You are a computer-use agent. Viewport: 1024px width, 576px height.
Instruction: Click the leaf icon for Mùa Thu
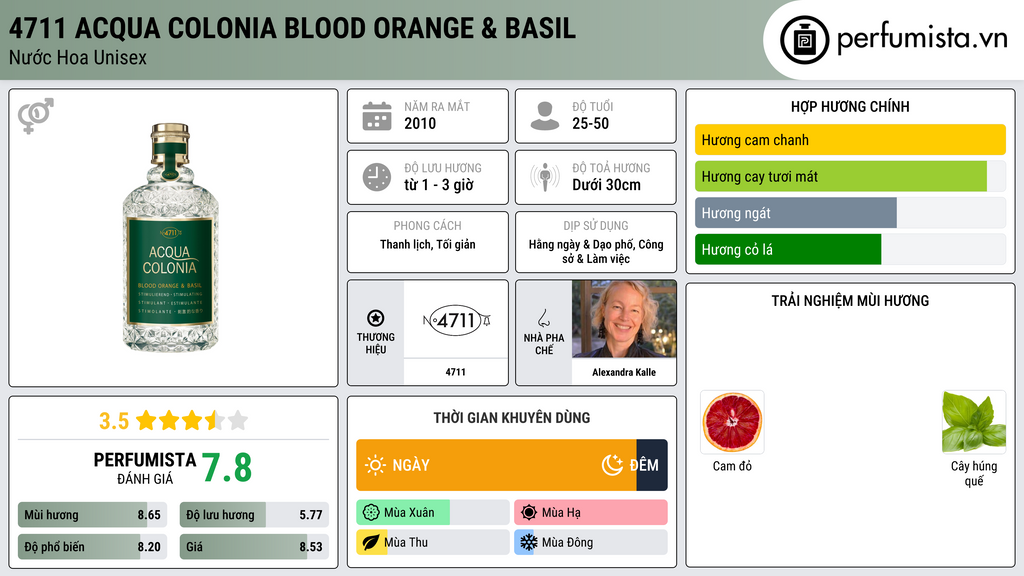[370, 542]
